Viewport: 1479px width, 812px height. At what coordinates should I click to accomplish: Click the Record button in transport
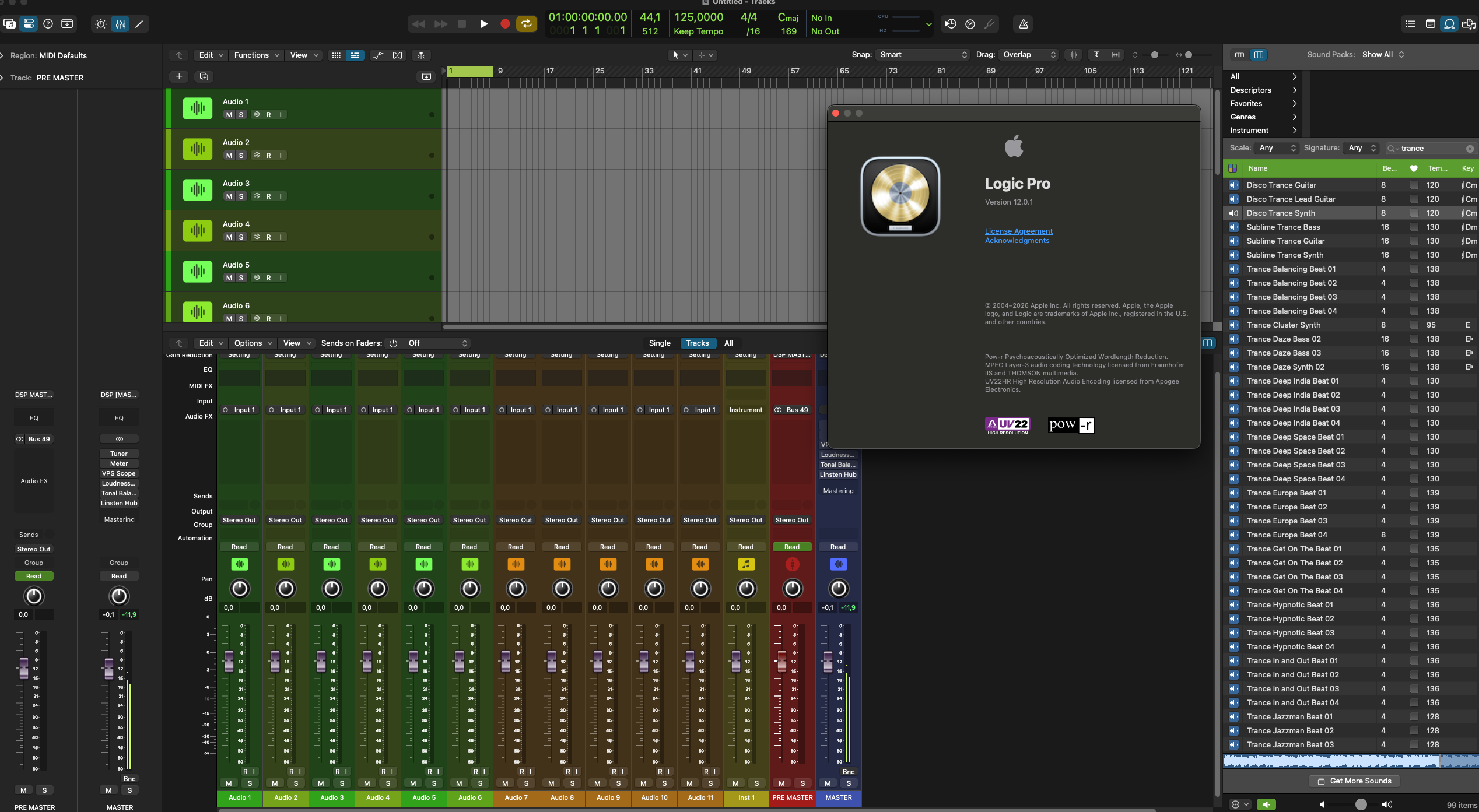[x=505, y=24]
